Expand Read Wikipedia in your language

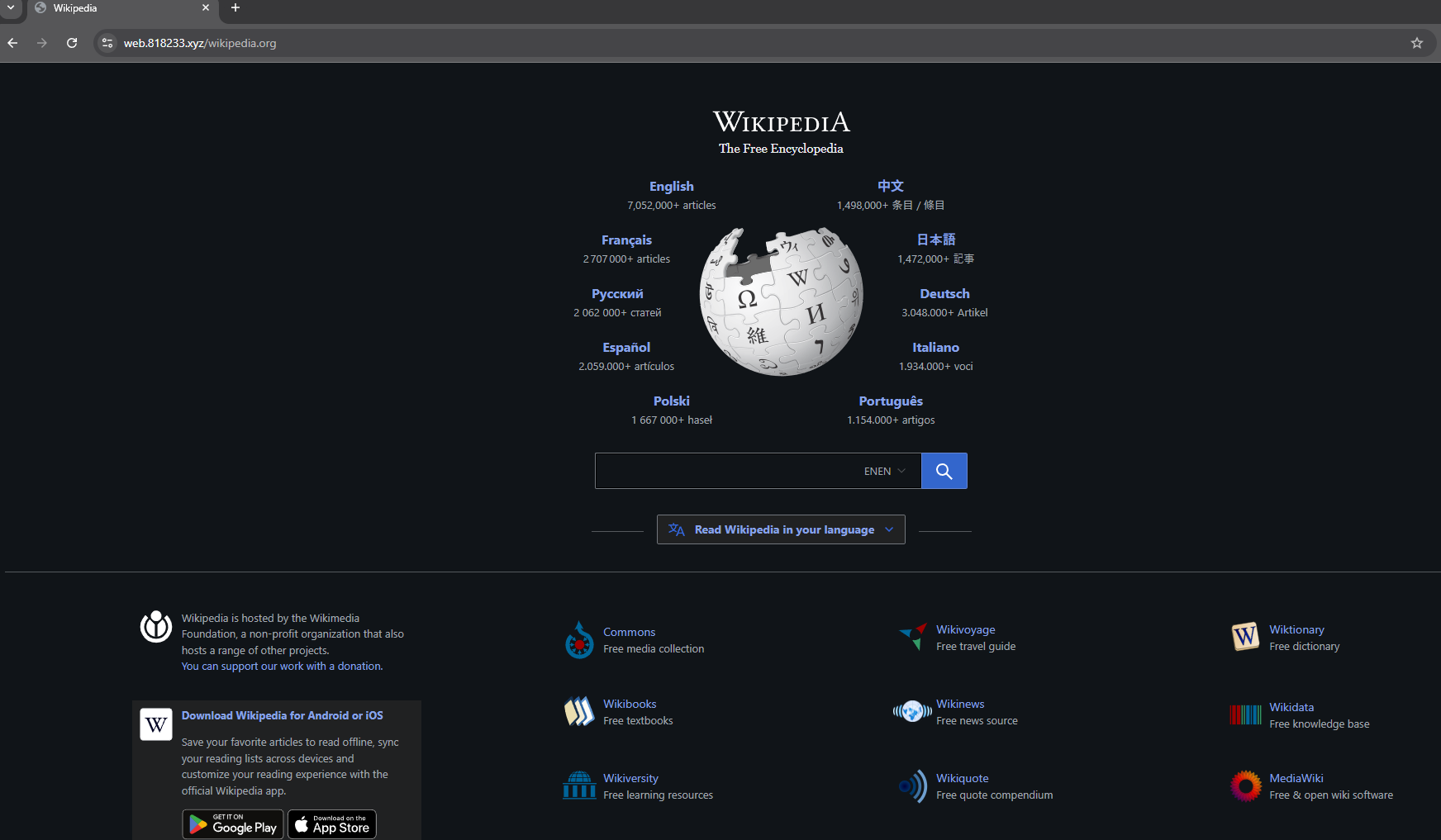[x=781, y=529]
